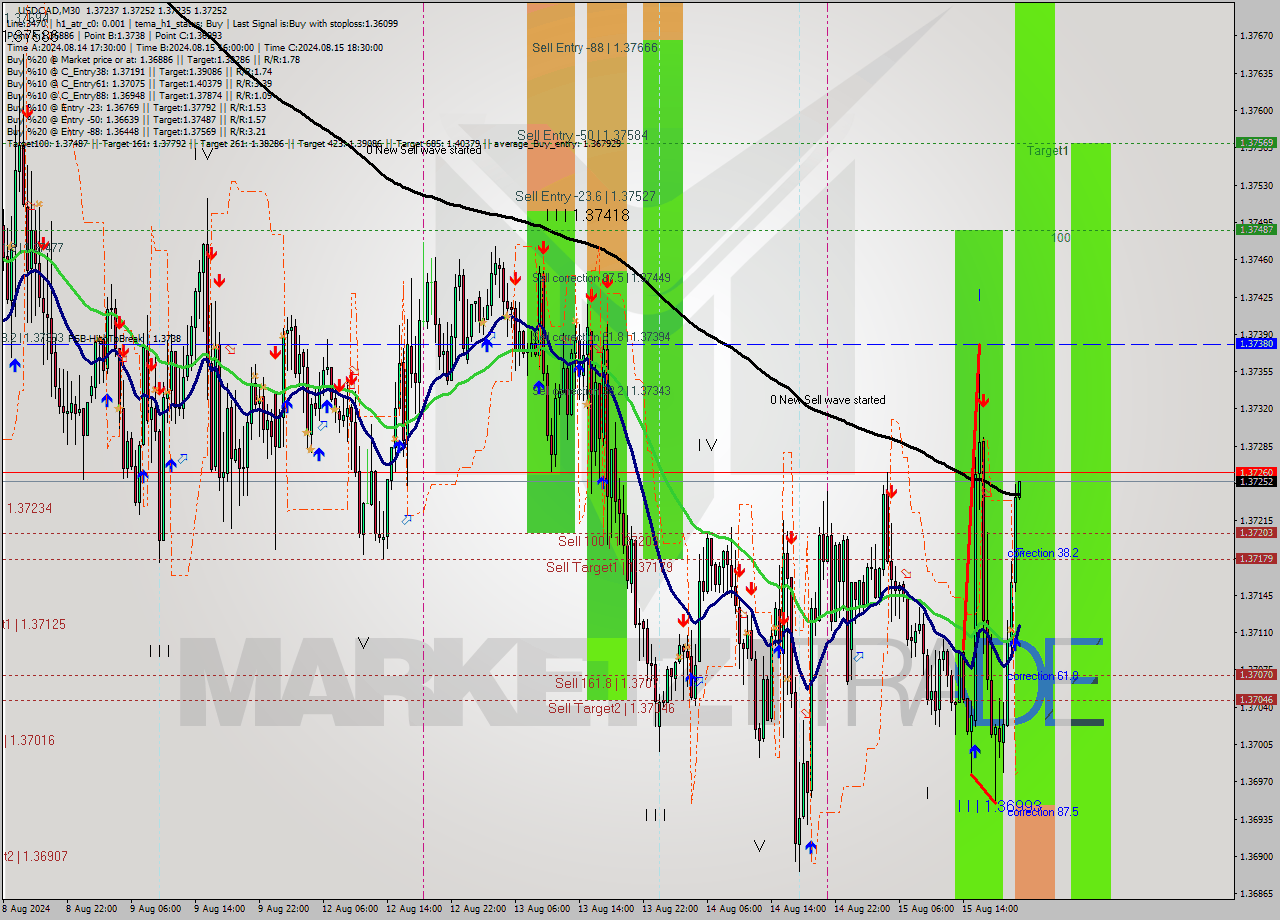This screenshot has height=920, width=1280.
Task: Select the '8 Aug 22:00' time label
Action: [x=92, y=909]
